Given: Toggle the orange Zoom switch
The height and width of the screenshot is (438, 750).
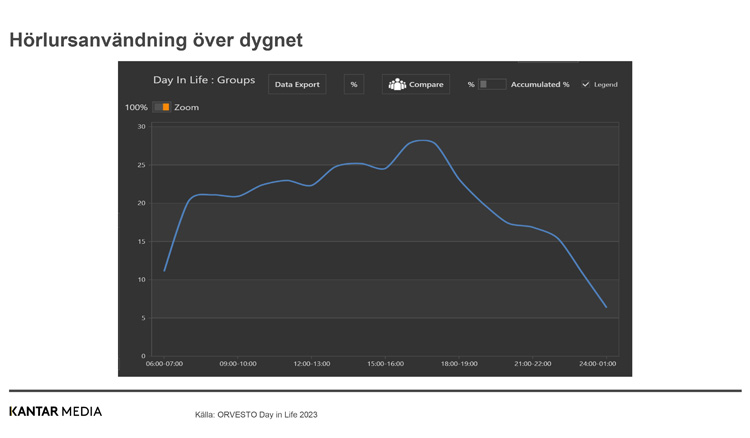Looking at the screenshot, I should point(161,107).
